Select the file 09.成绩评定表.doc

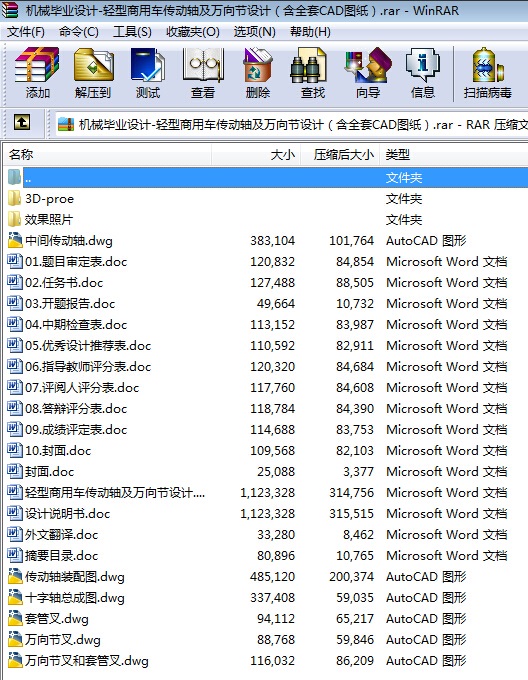(76, 429)
